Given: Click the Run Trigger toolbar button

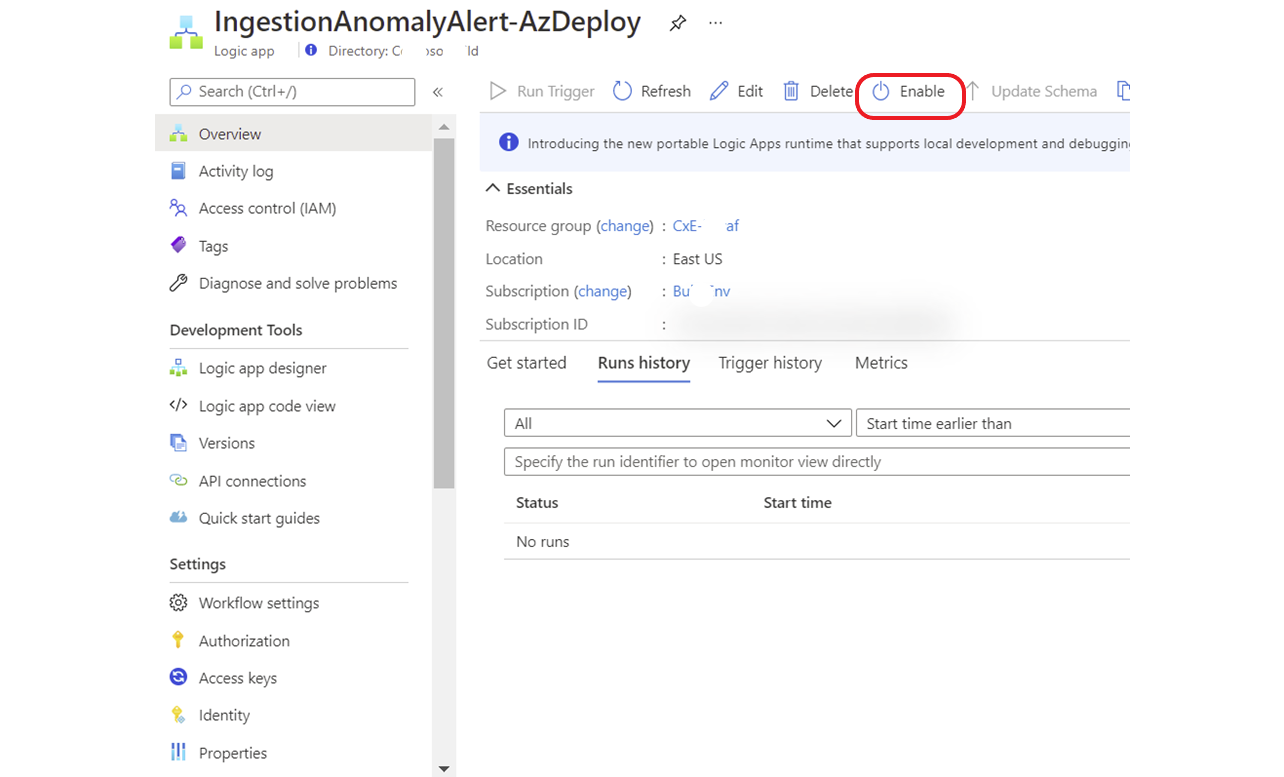Looking at the screenshot, I should coord(542,91).
